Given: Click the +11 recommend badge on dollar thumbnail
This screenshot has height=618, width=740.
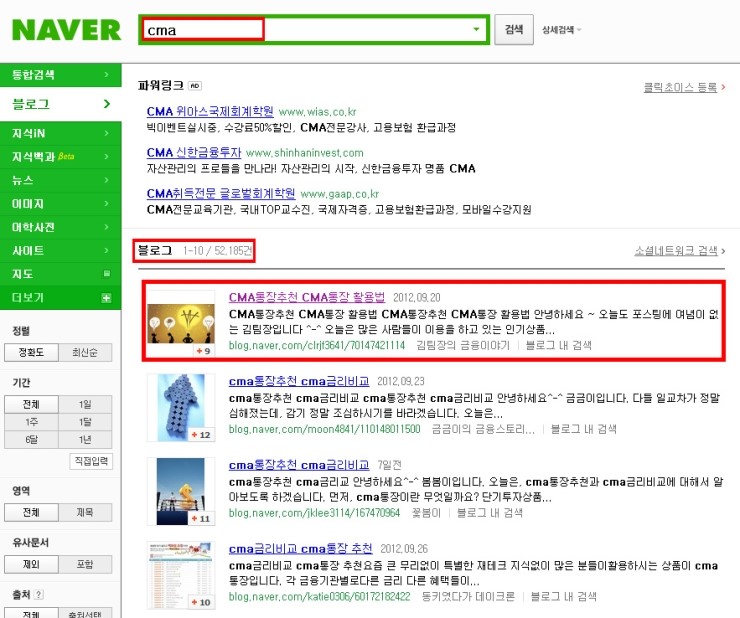Looking at the screenshot, I should pyautogui.click(x=201, y=518).
